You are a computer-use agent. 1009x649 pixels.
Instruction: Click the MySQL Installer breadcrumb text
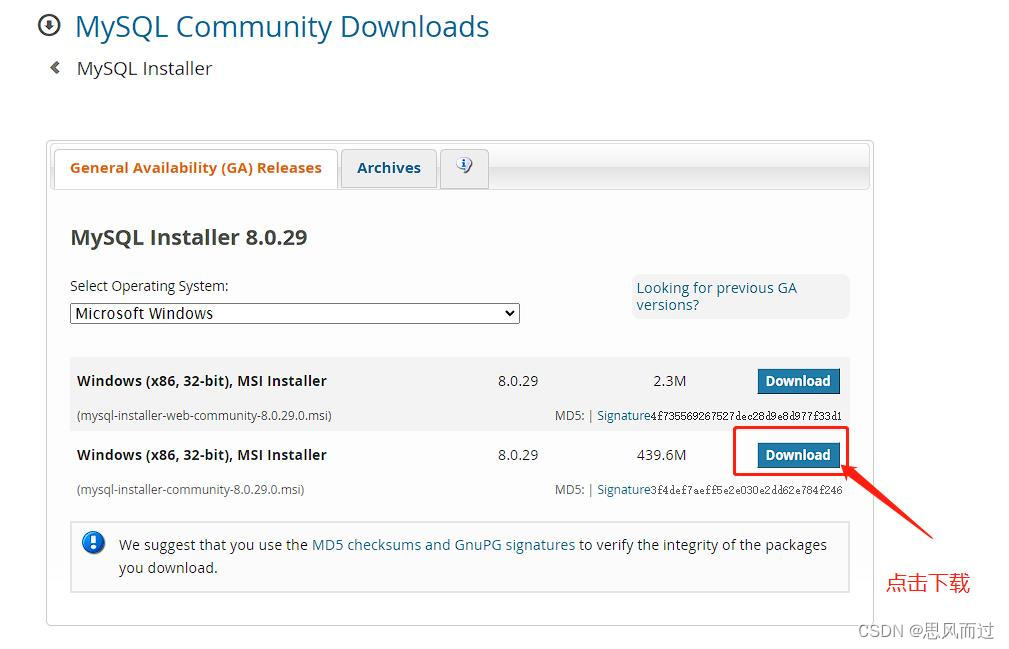144,68
